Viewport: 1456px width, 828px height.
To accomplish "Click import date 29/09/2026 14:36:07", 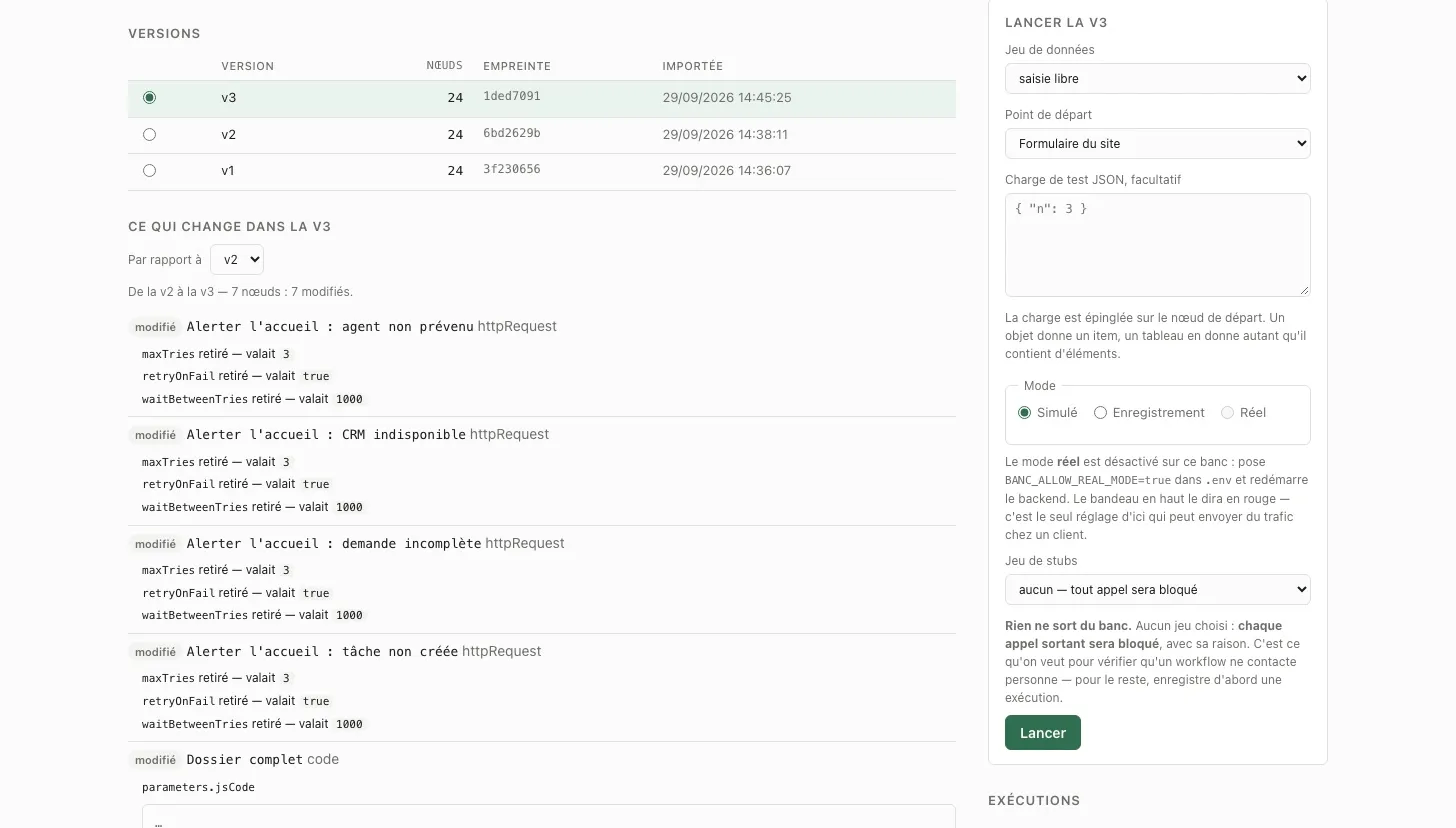I will tap(726, 170).
